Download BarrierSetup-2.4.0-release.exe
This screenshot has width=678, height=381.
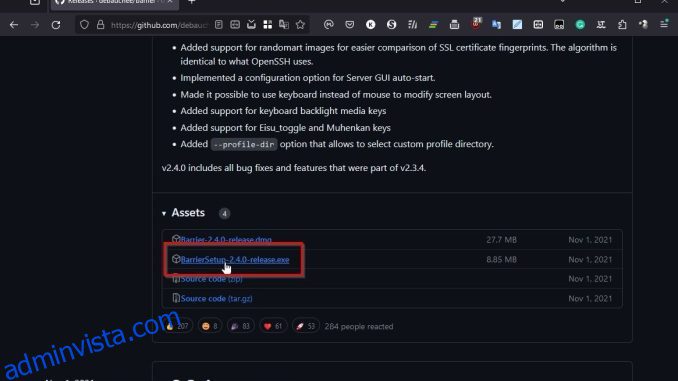pos(235,259)
